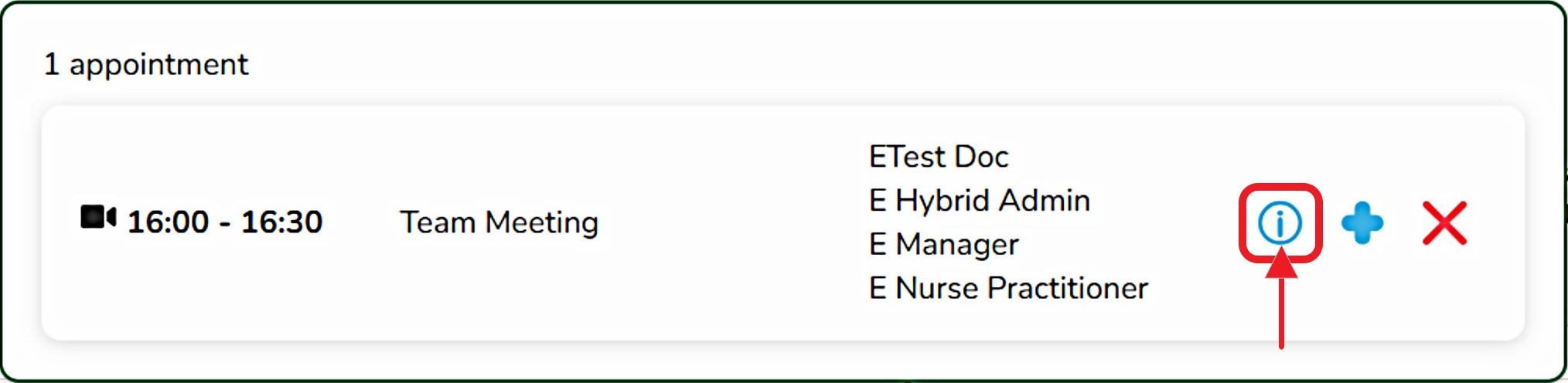This screenshot has height=383, width=1568.
Task: Click the 16:30 end time
Action: click(281, 222)
